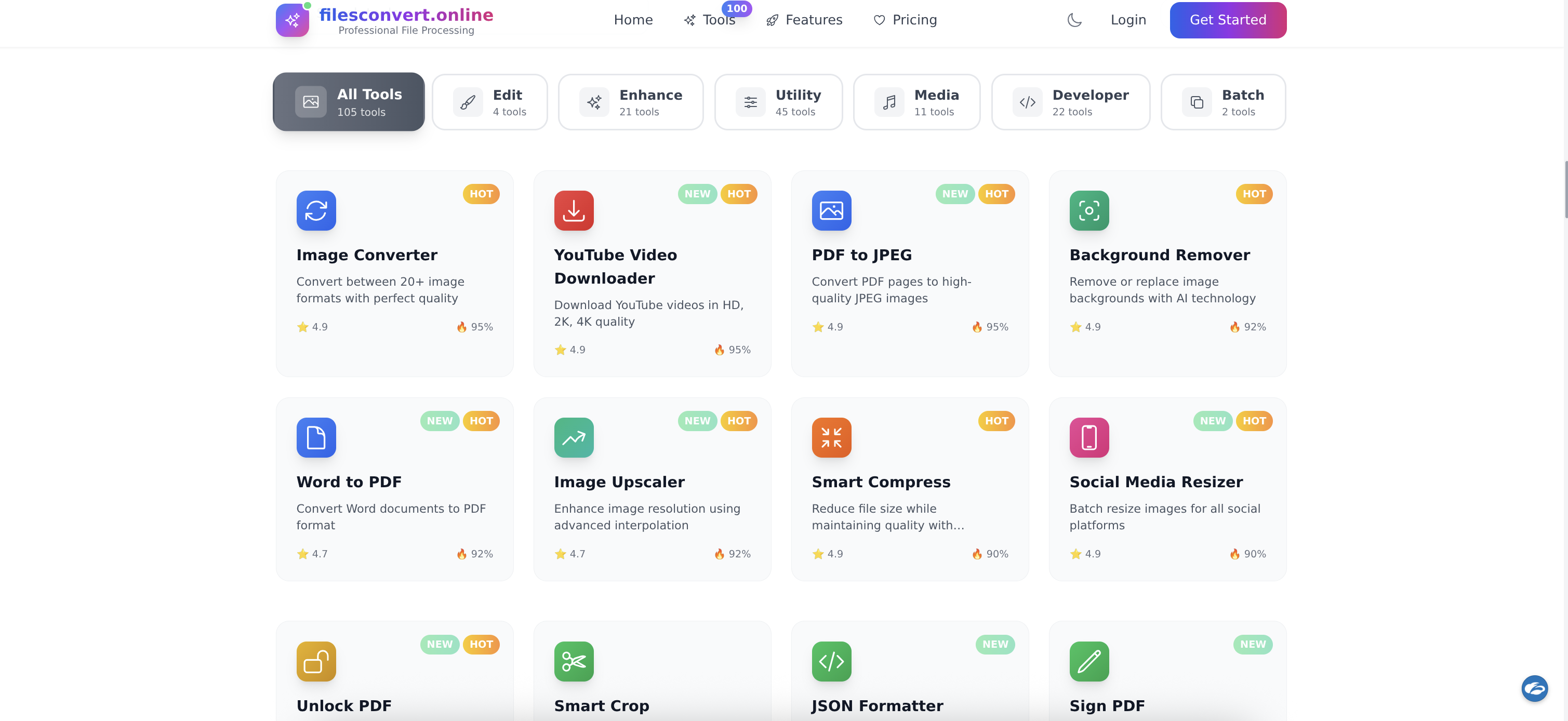The width and height of the screenshot is (1568, 721).
Task: Open the Features nav link
Action: (804, 20)
